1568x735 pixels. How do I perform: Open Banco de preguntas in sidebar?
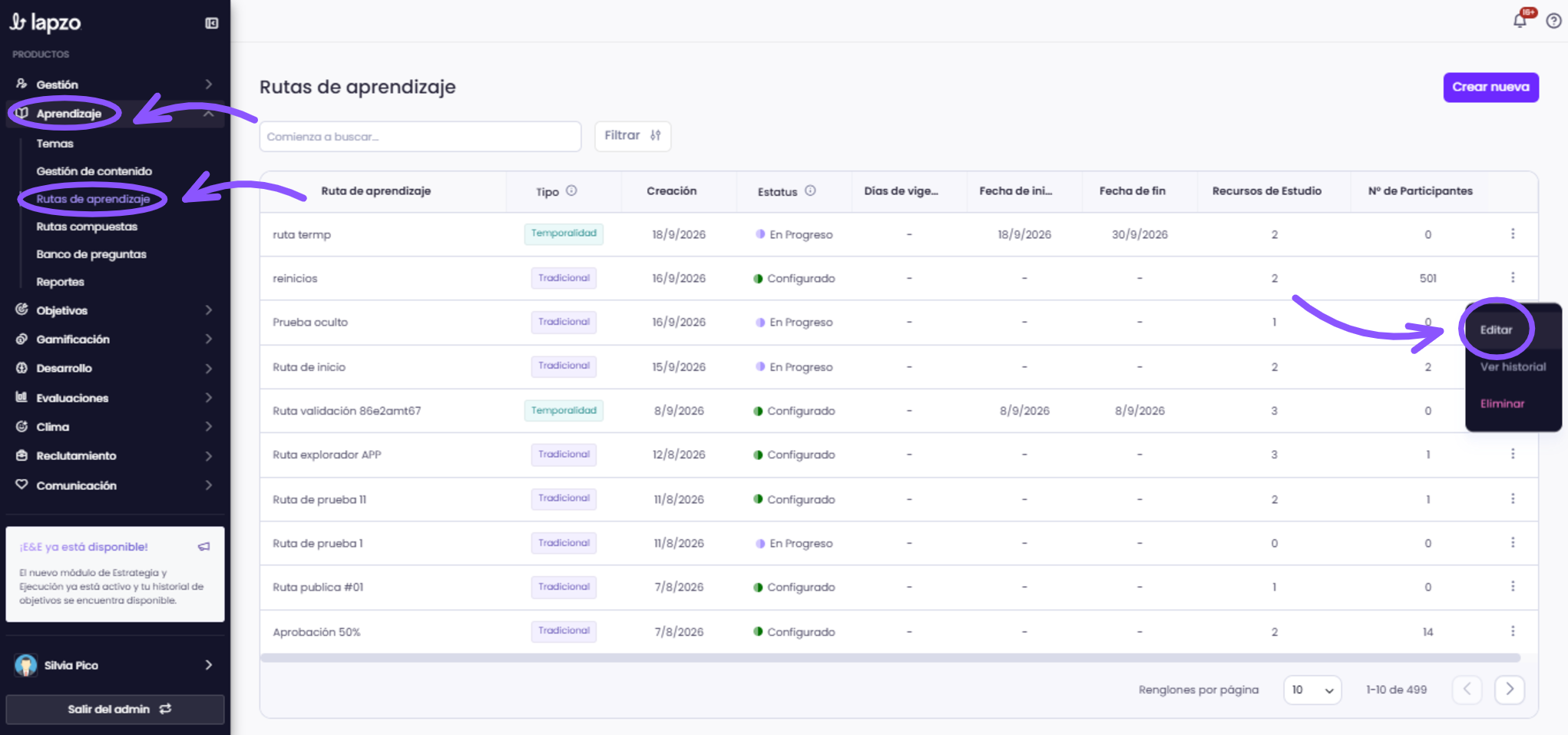[91, 254]
